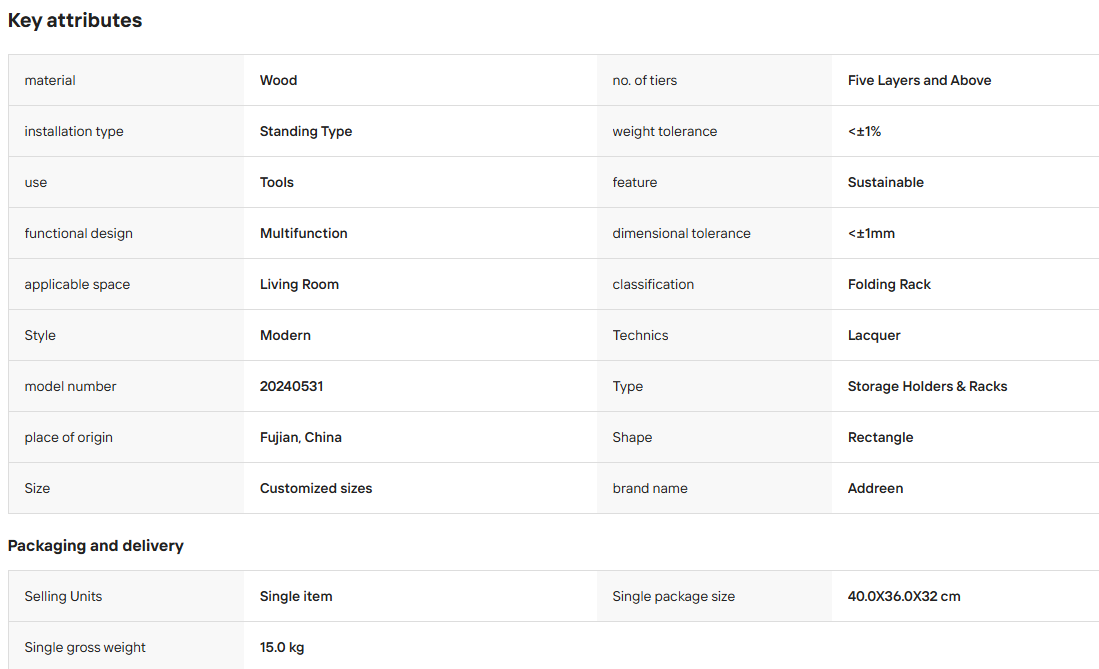Click the Lacquer technics value
The height and width of the screenshot is (669, 1099).
point(874,335)
